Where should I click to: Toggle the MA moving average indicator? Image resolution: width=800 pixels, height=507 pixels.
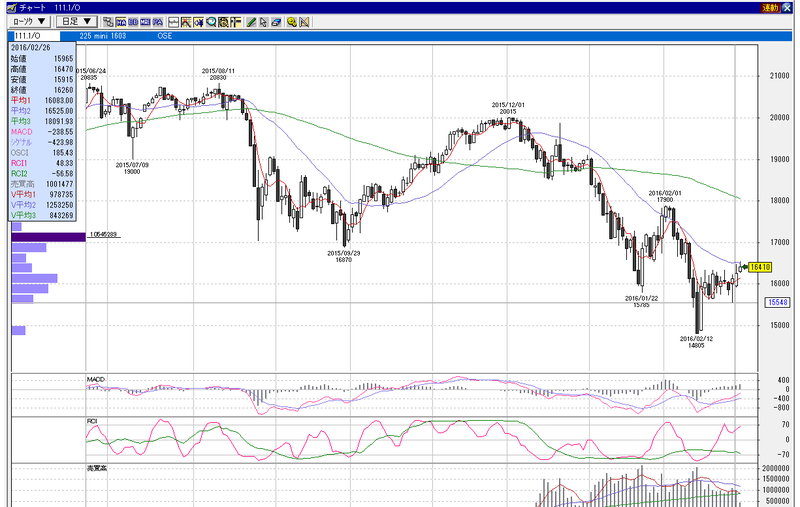coord(121,22)
